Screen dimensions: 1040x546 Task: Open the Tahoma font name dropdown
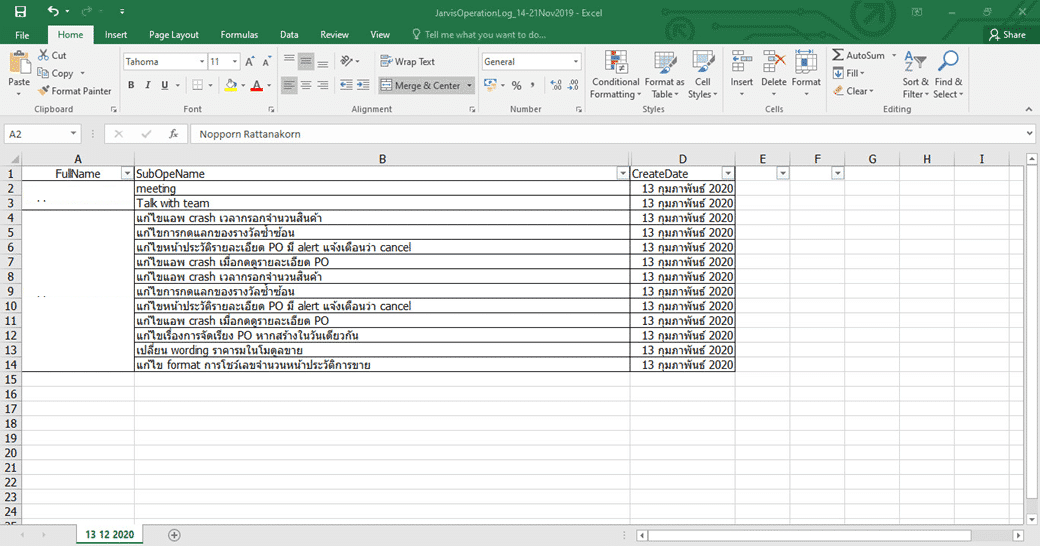[x=199, y=62]
